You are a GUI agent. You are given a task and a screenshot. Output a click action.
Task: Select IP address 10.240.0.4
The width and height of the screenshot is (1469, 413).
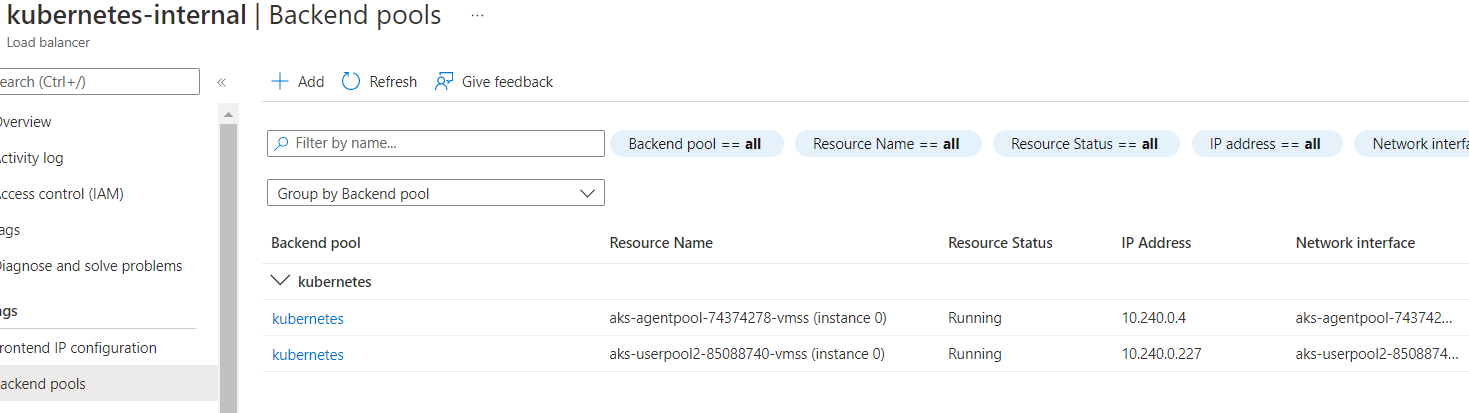click(x=1154, y=319)
